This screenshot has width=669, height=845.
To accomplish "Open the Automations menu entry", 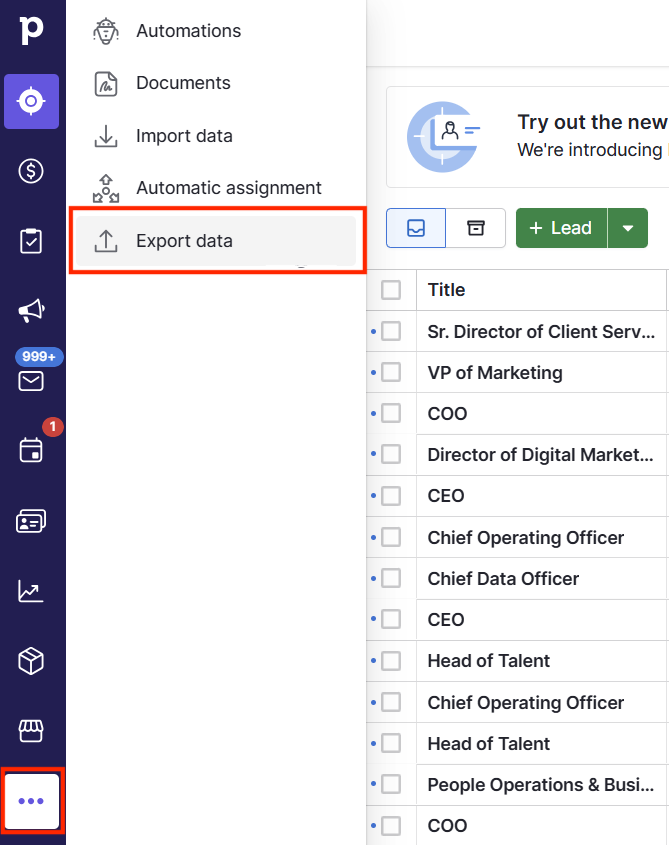I will (216, 31).
